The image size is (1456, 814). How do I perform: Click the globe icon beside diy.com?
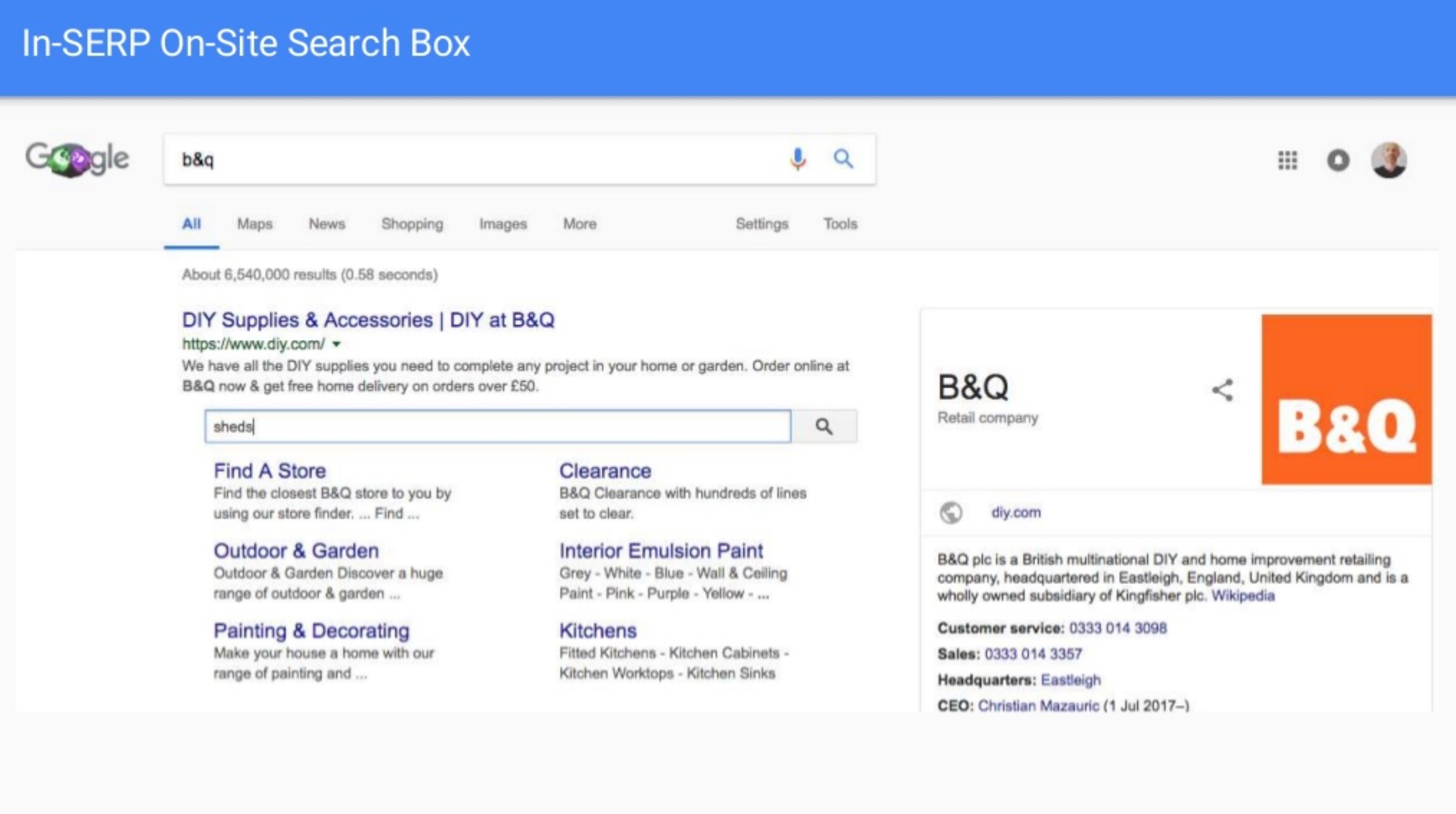[x=951, y=513]
